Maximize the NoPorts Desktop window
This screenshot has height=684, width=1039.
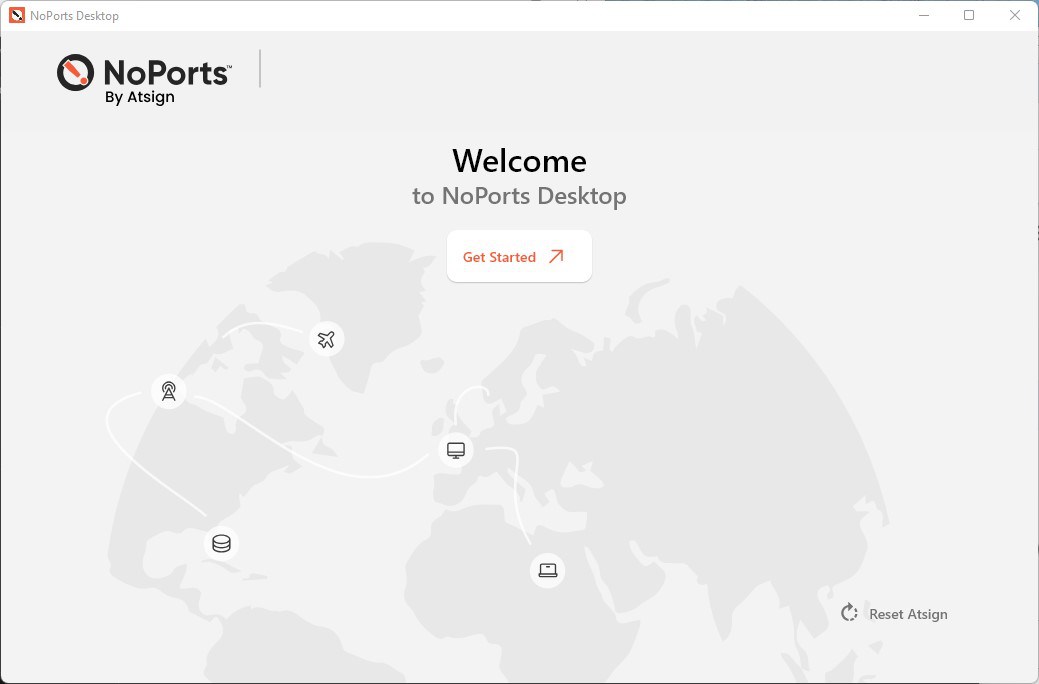(969, 15)
